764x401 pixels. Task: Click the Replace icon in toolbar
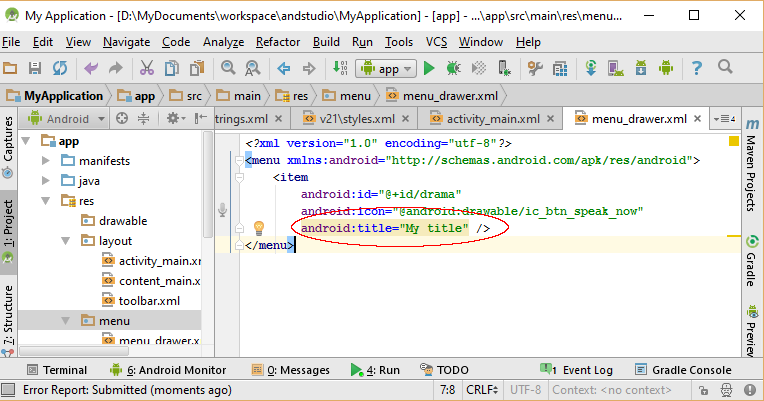(252, 68)
